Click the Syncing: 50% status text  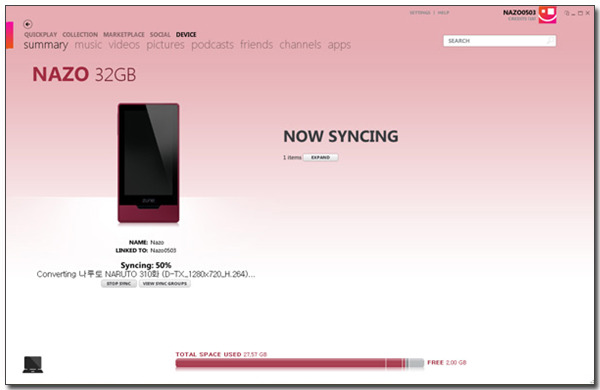point(146,265)
